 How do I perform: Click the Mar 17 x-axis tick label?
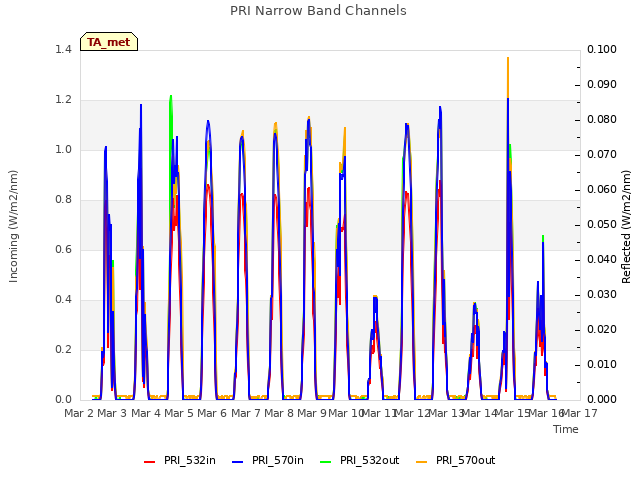(580, 413)
